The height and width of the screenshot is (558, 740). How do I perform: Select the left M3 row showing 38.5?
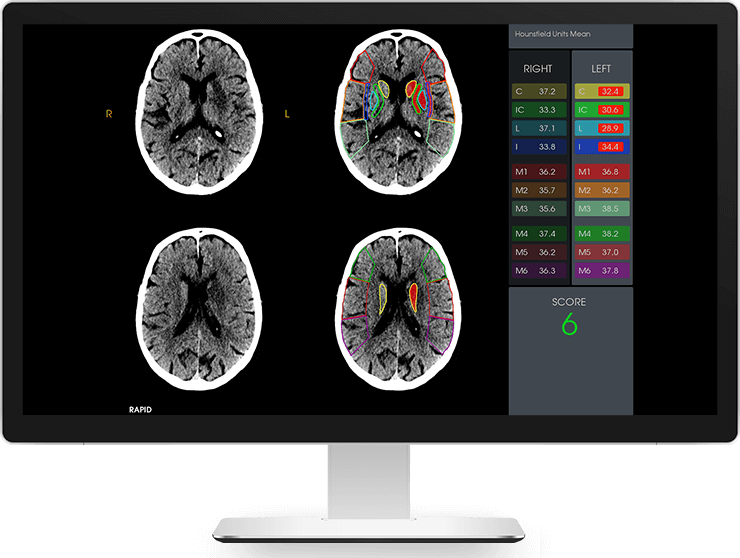coord(601,209)
